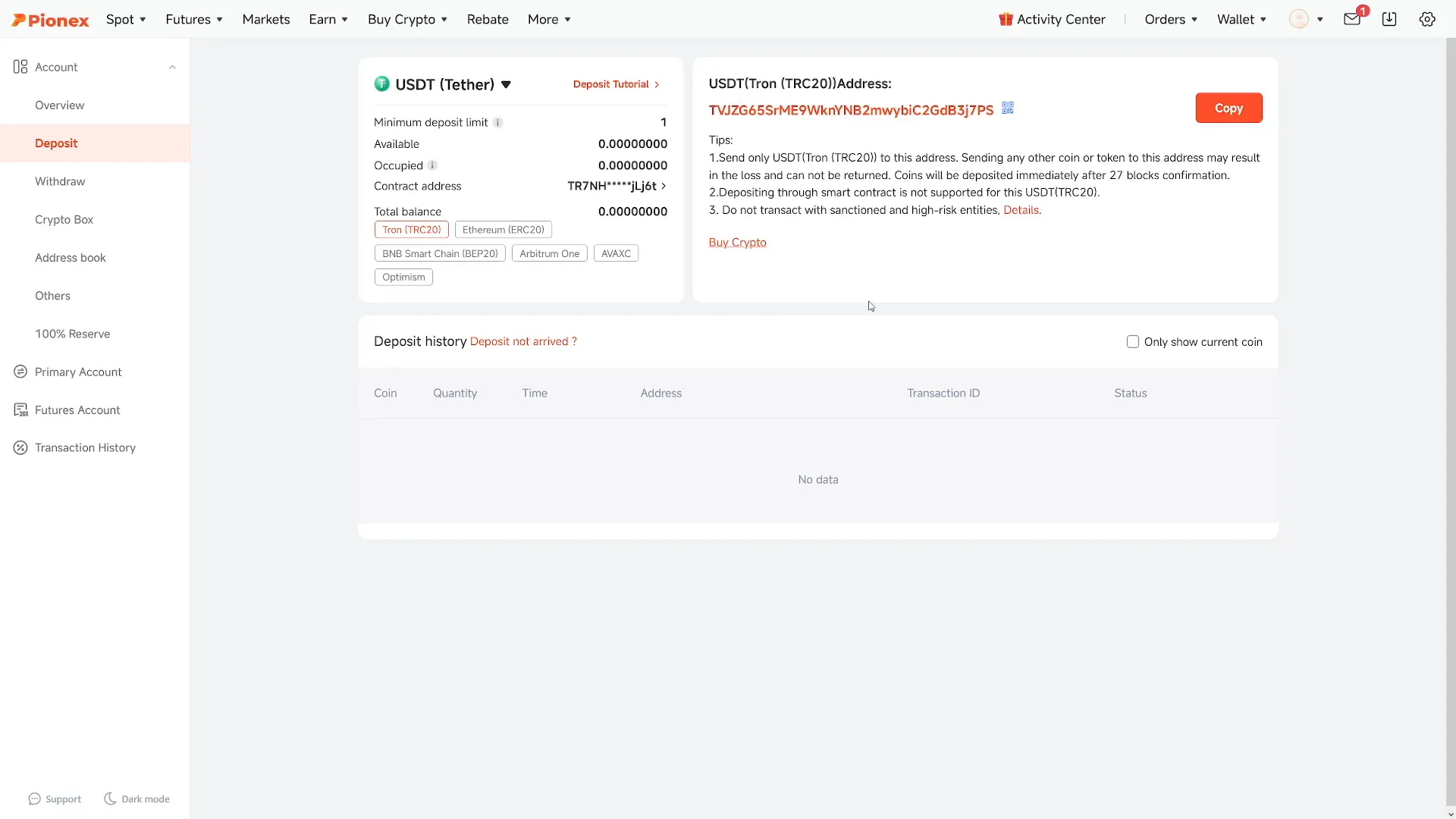The width and height of the screenshot is (1456, 819).
Task: Select the Ethereum ERC20 network tab
Action: point(503,229)
